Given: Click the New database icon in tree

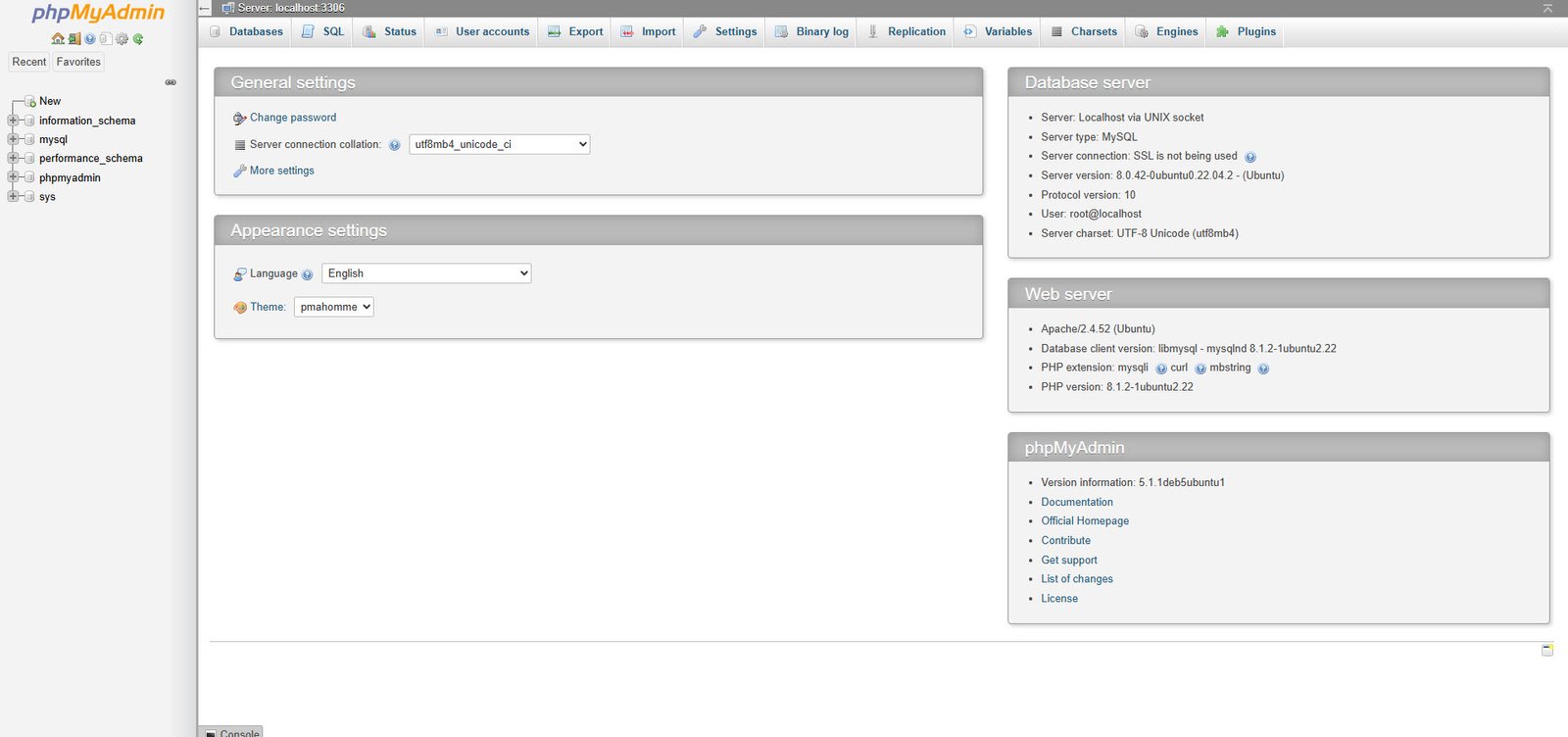Looking at the screenshot, I should (29, 101).
